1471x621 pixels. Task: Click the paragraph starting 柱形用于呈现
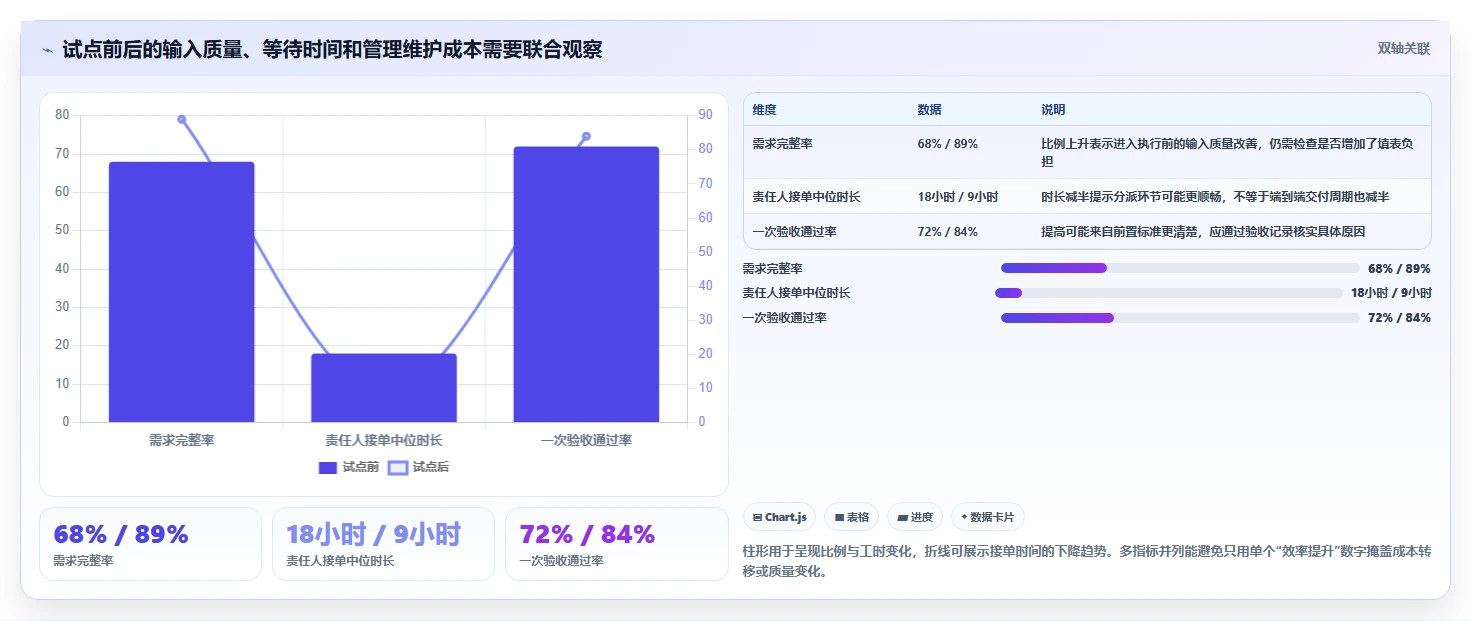pyautogui.click(x=1087, y=562)
